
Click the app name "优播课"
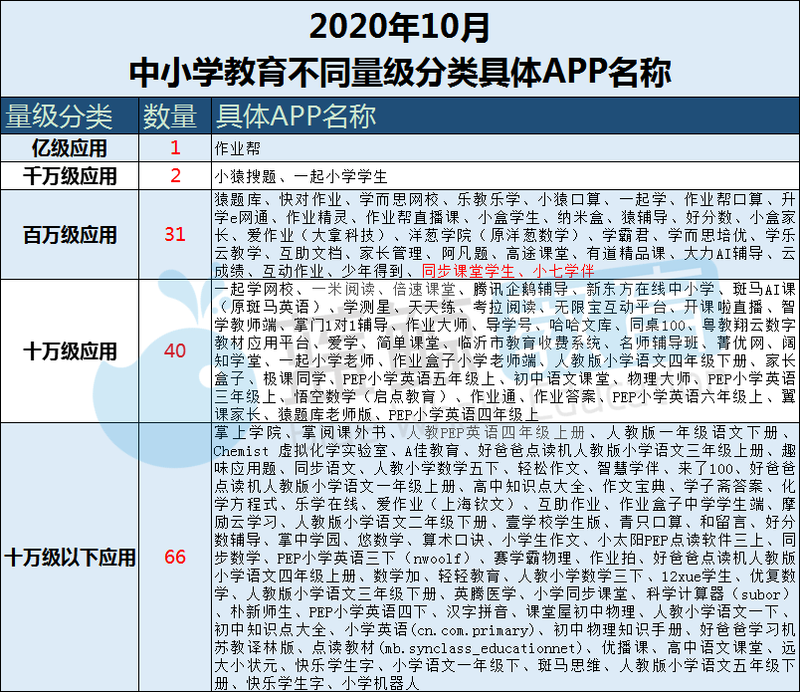[x=625, y=648]
